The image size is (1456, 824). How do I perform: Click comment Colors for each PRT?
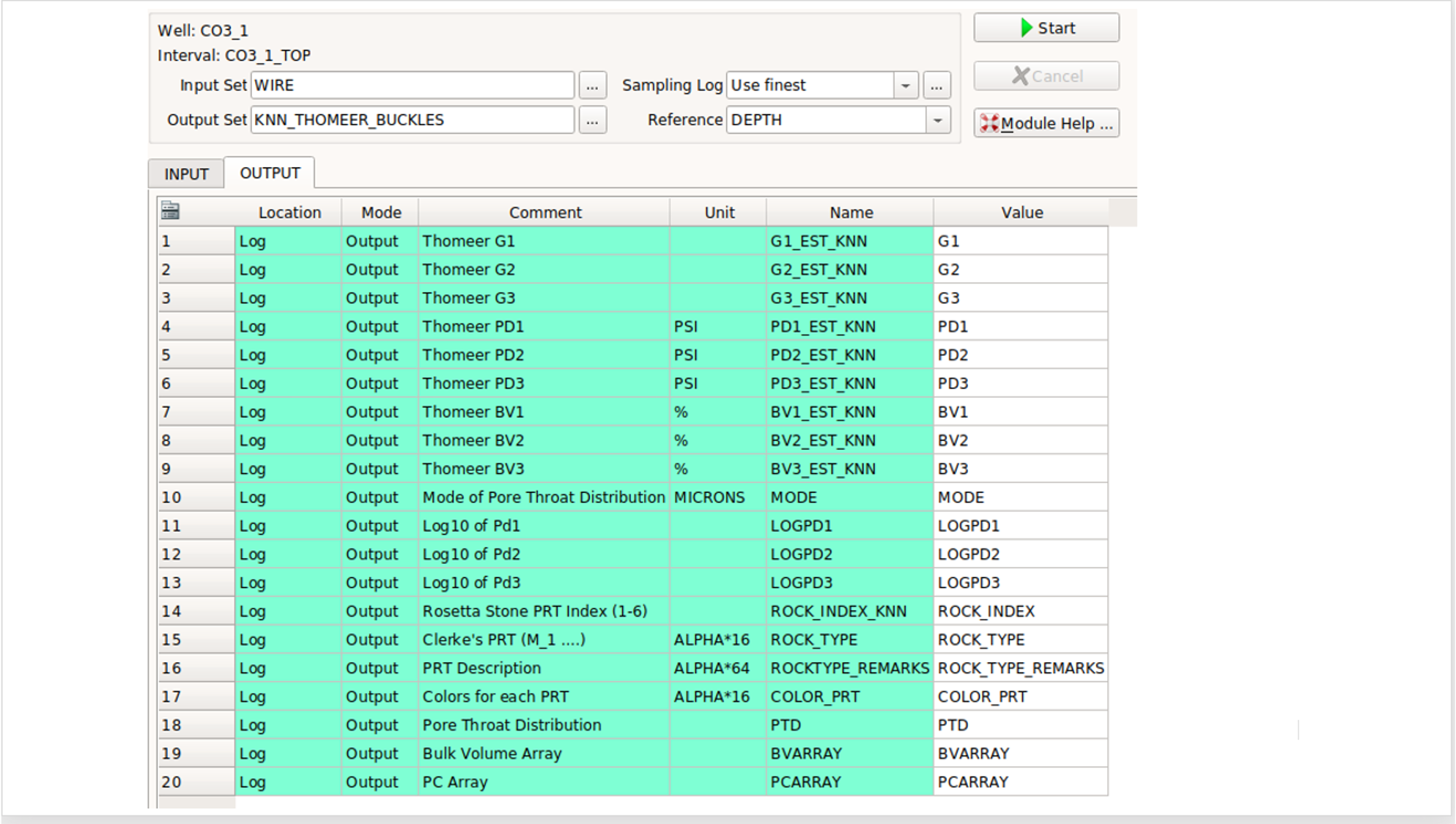click(544, 697)
